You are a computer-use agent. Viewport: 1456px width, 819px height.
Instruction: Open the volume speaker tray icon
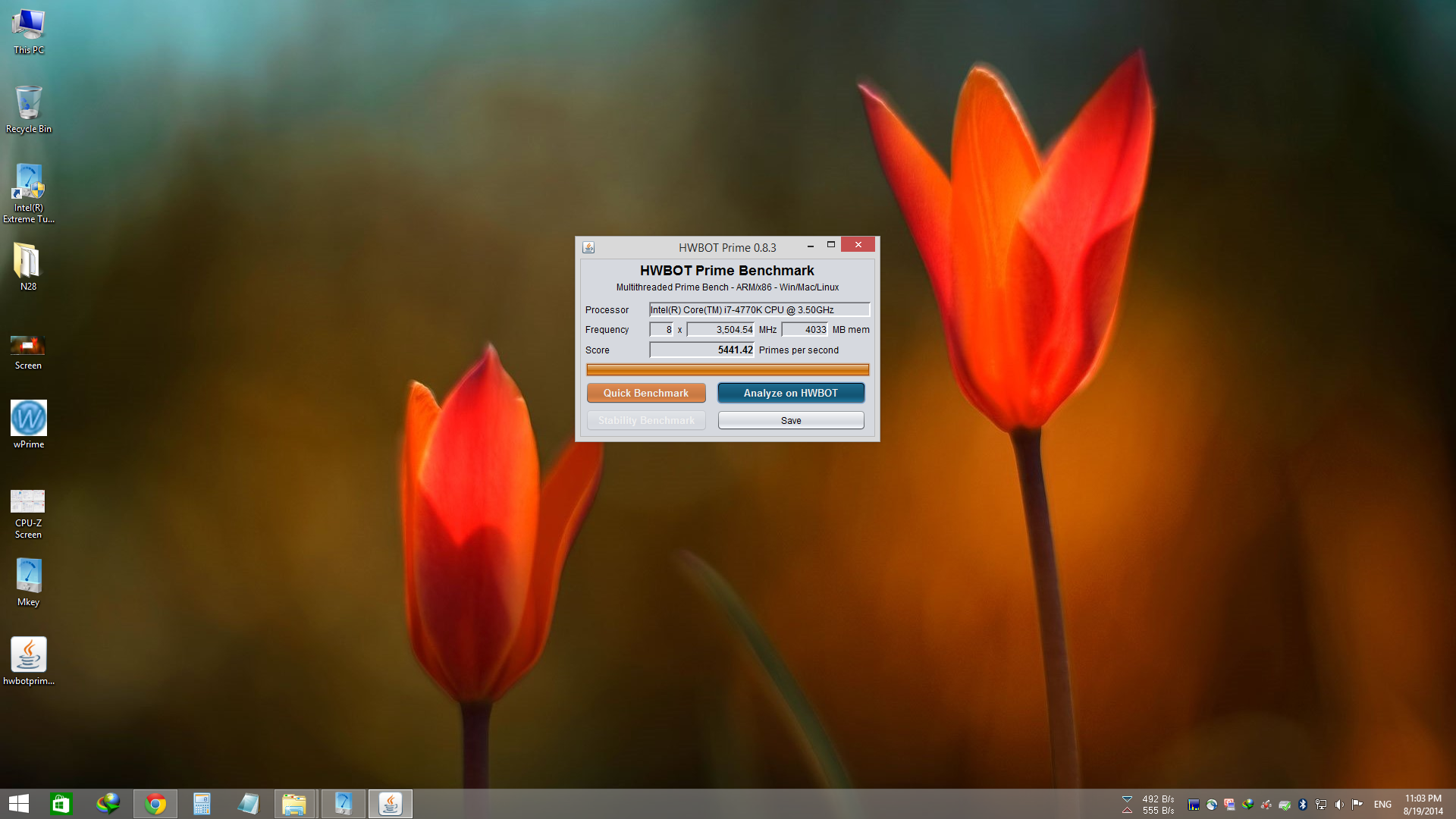point(1339,805)
